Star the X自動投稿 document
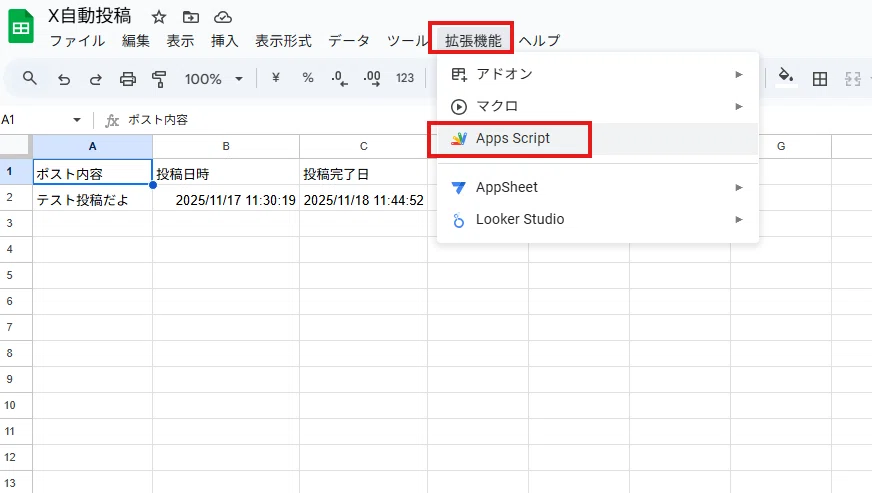 click(x=159, y=17)
